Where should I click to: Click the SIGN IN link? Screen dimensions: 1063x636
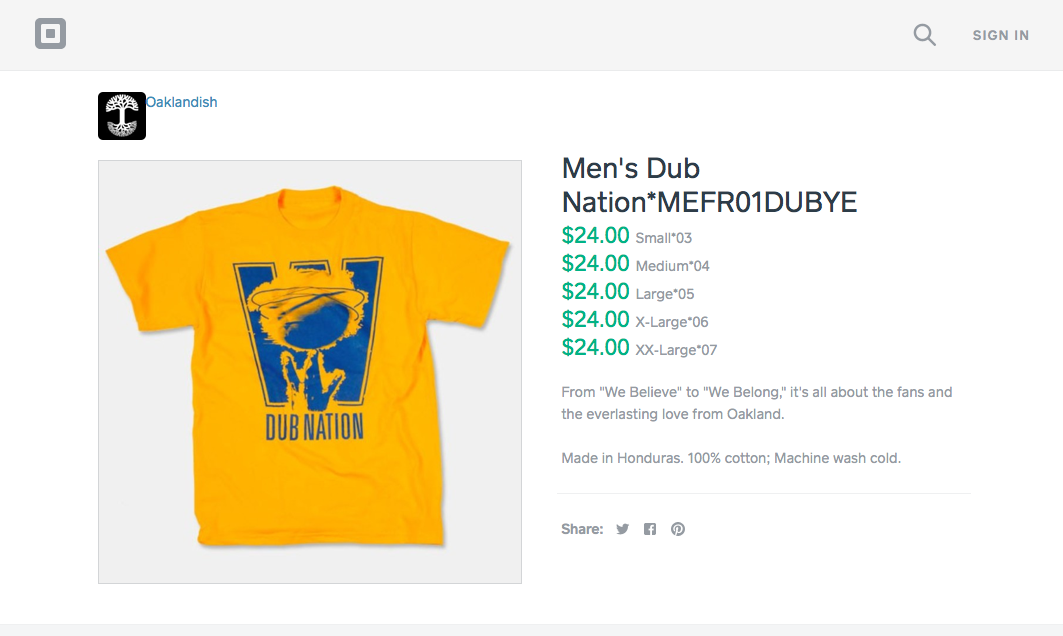click(x=1000, y=35)
